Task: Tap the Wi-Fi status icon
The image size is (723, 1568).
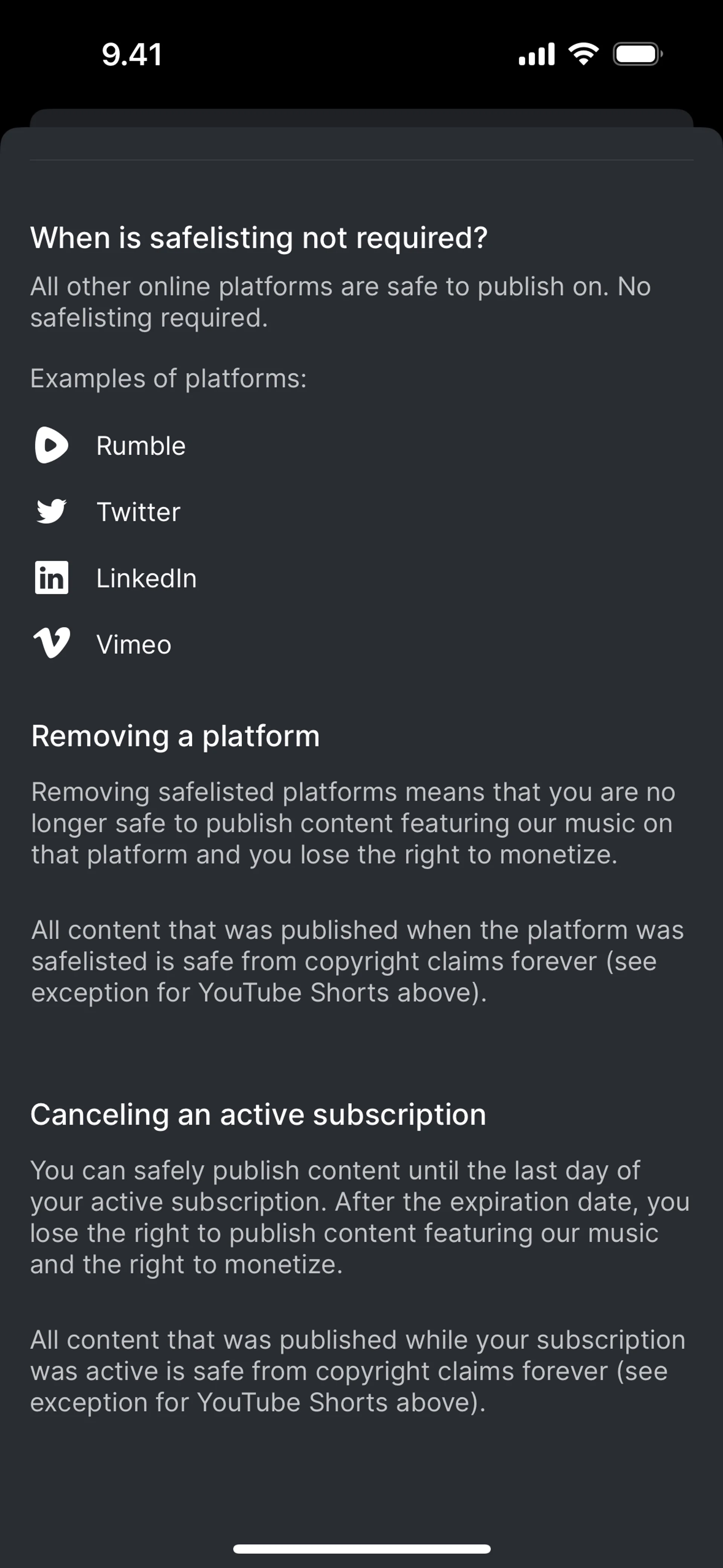Action: (x=583, y=54)
